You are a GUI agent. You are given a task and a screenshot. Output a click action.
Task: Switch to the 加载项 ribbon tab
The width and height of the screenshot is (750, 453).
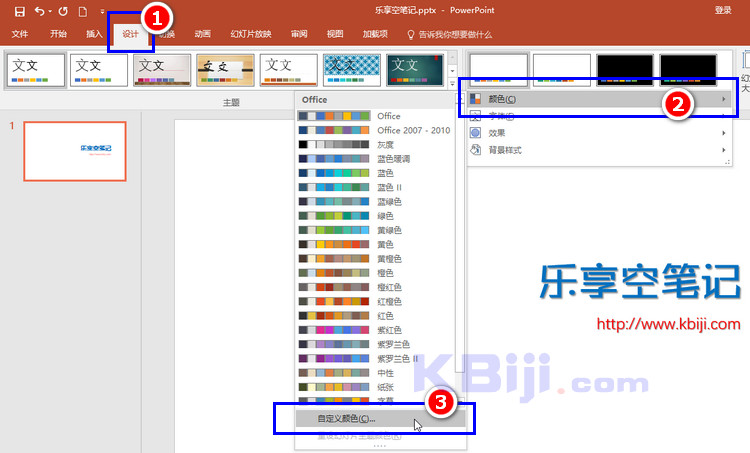[x=375, y=34]
